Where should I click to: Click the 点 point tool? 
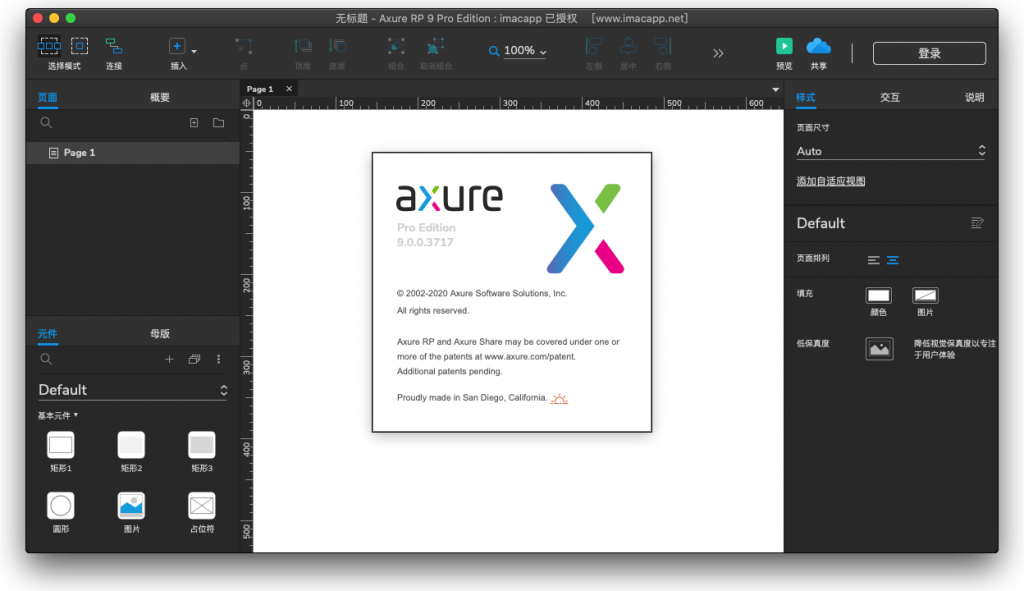click(x=244, y=46)
